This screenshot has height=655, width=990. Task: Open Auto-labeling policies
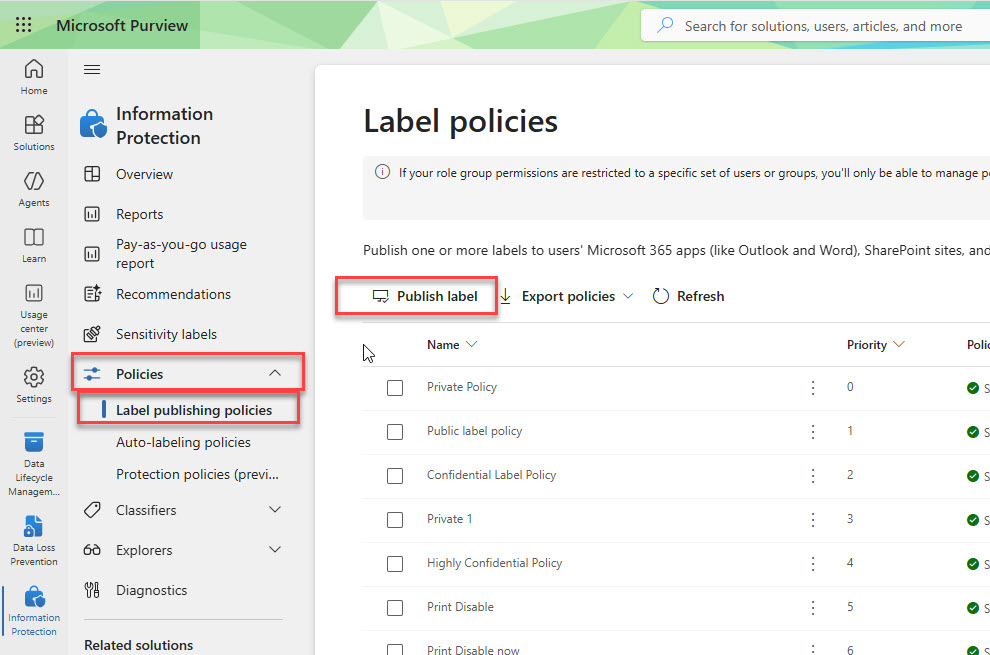pyautogui.click(x=183, y=442)
